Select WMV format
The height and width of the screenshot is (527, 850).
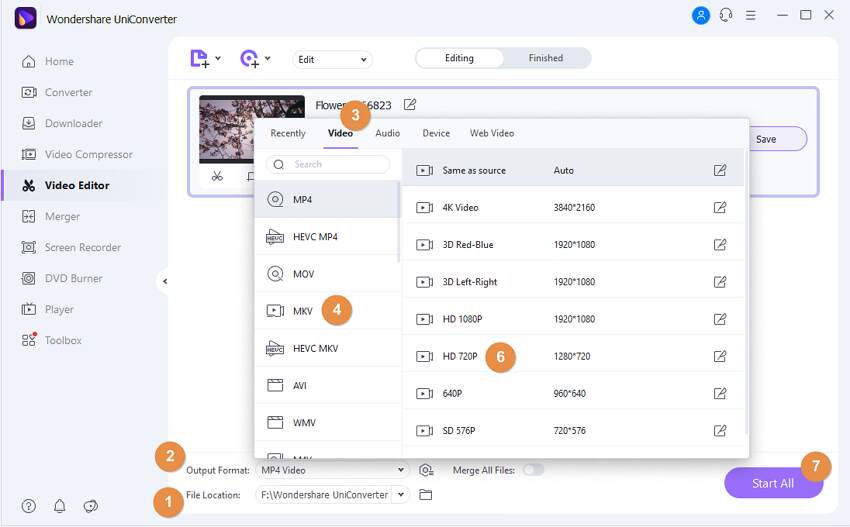[327, 422]
